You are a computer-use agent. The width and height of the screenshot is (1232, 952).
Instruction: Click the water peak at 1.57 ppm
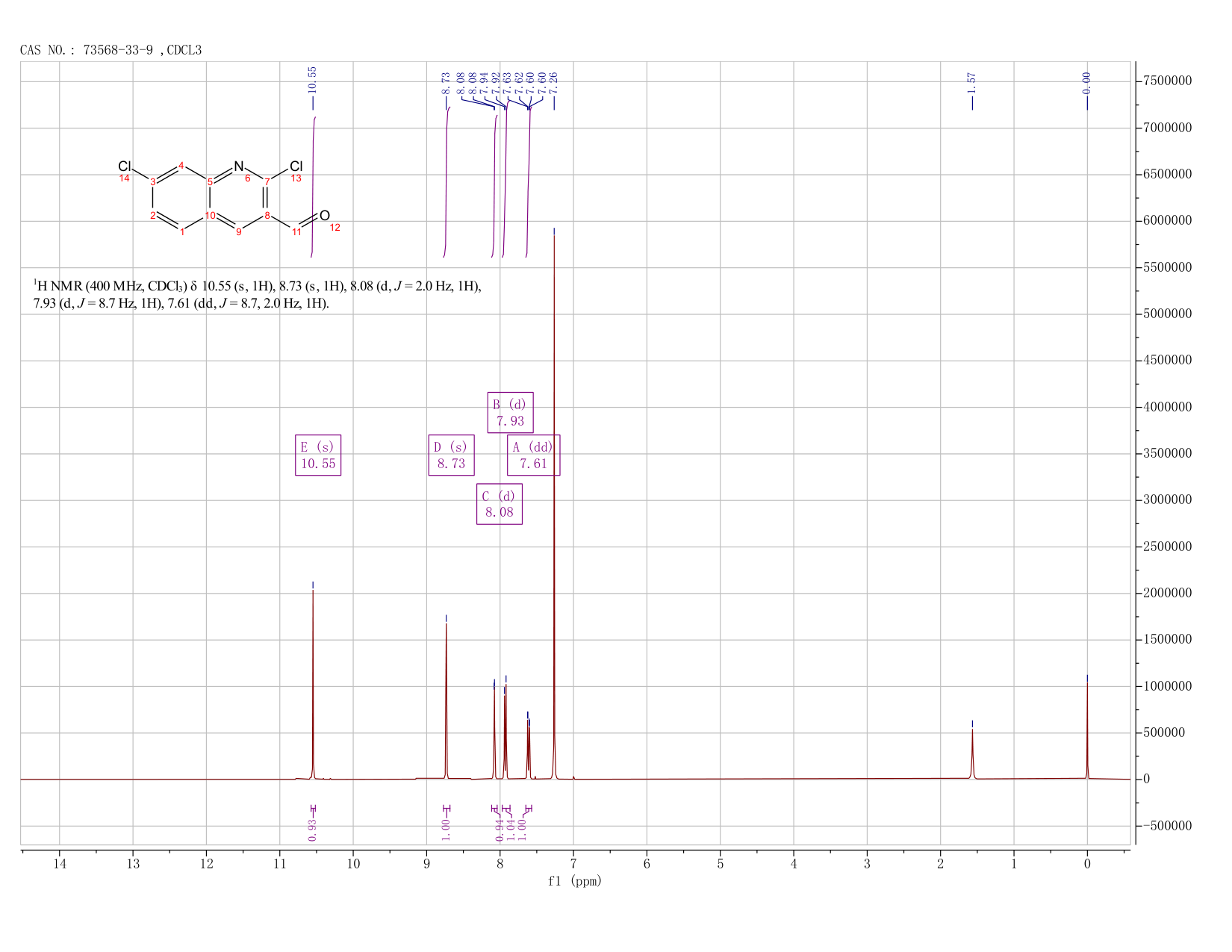[972, 754]
